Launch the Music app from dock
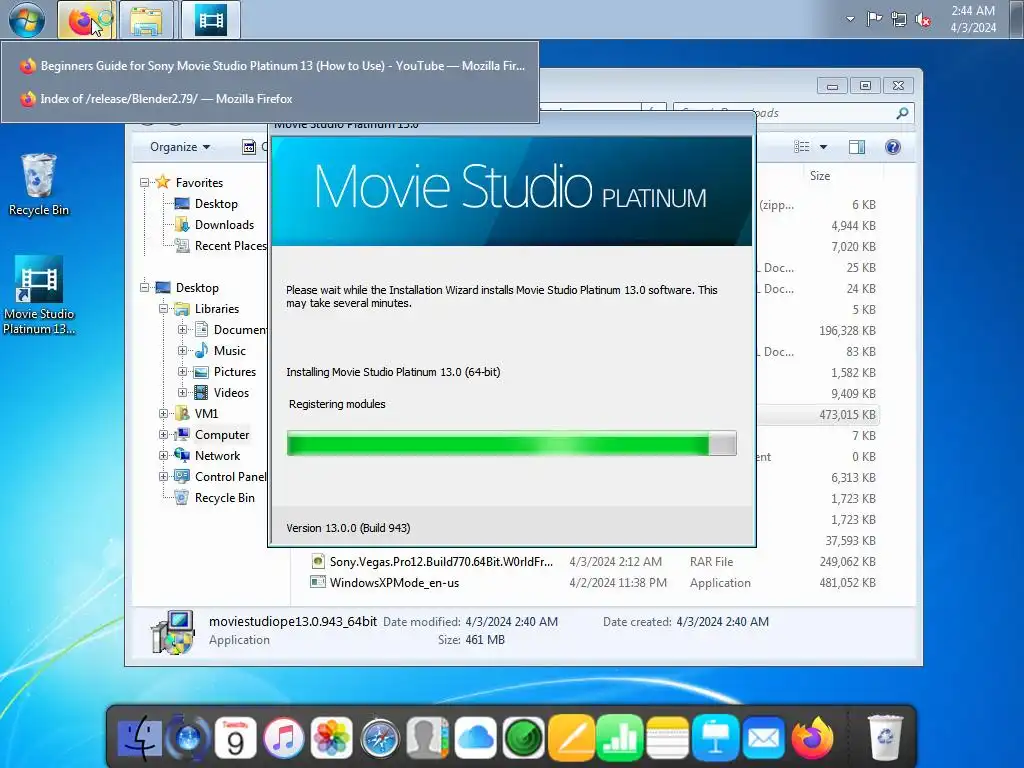1024x768 pixels. [283, 739]
